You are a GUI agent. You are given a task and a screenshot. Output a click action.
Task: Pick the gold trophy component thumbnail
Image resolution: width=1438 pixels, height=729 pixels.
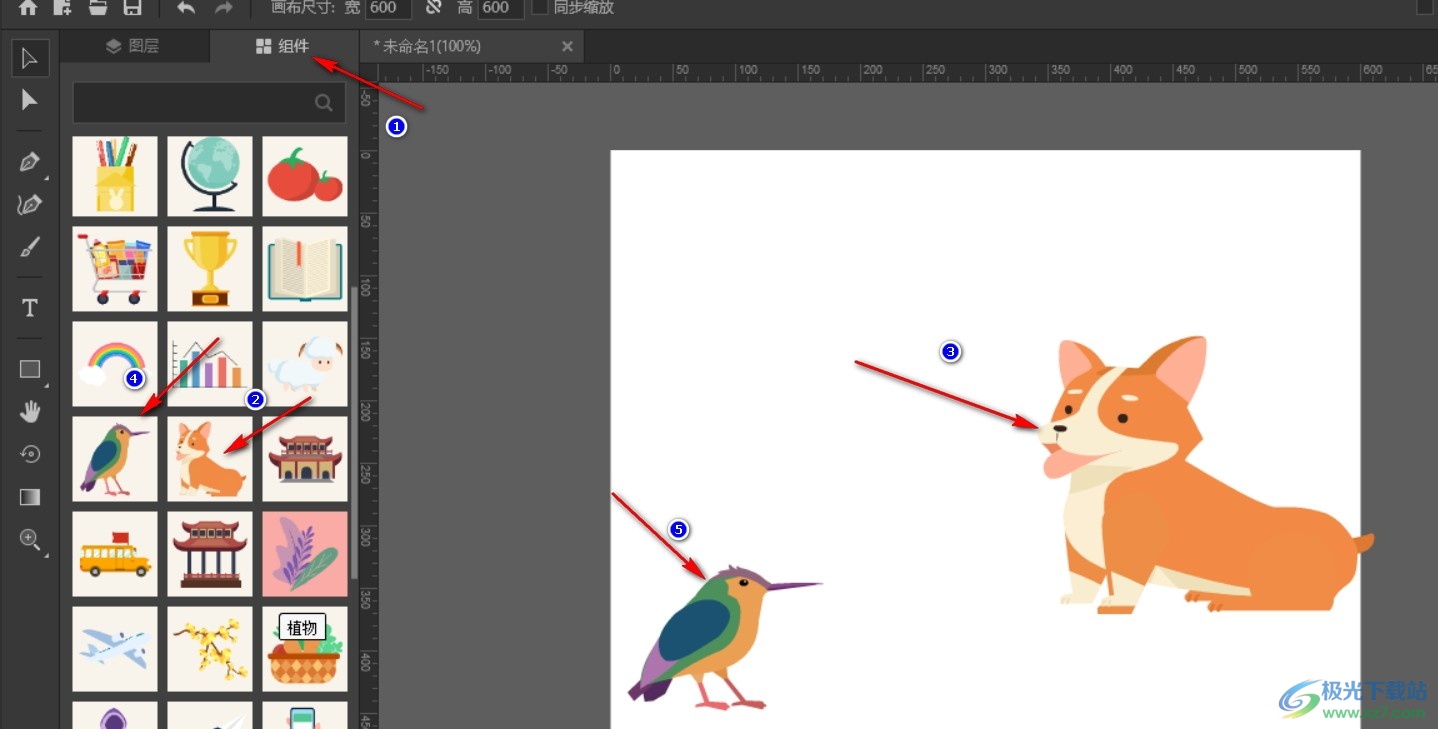point(210,268)
